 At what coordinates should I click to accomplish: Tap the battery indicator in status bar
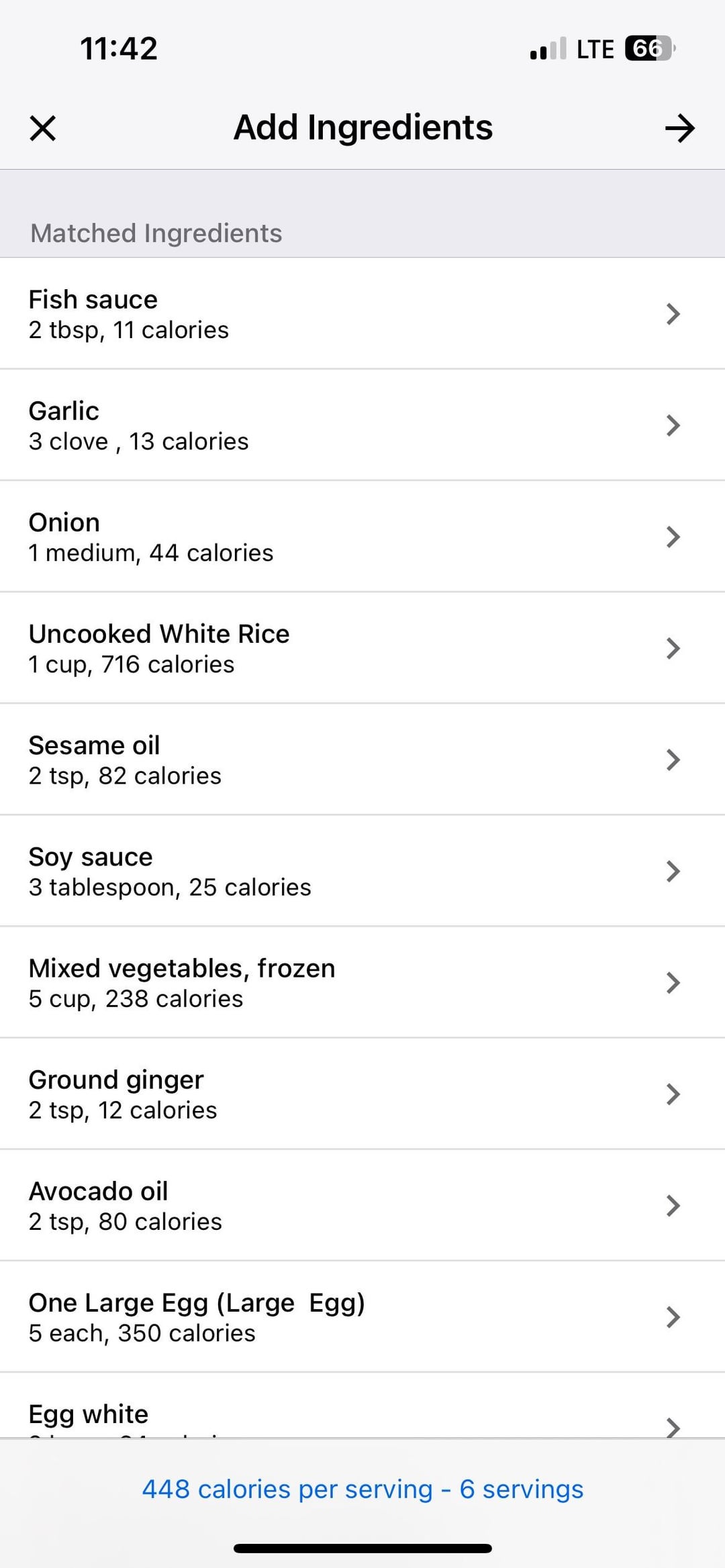tap(649, 48)
